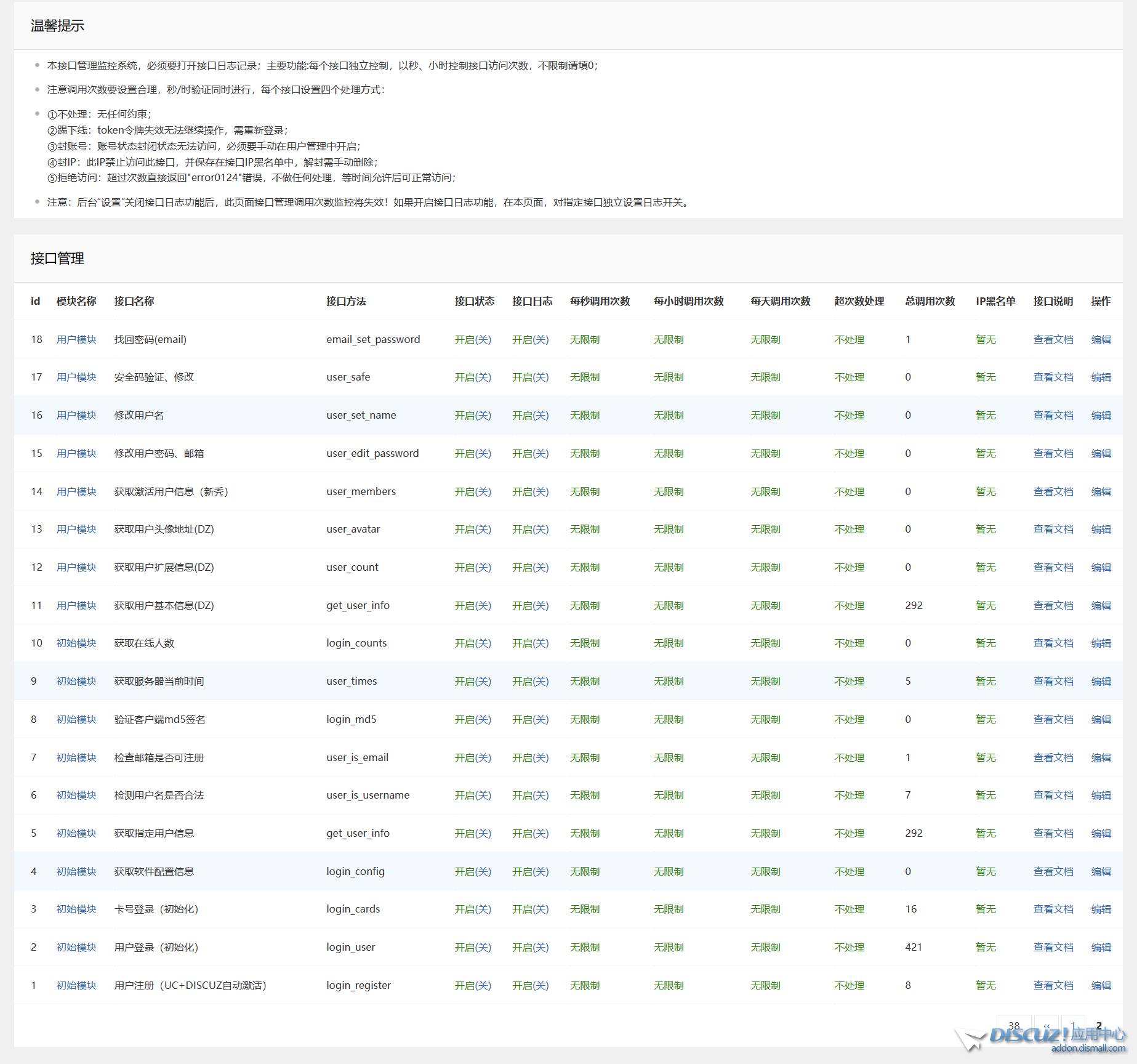Click 每秒调用次数 无限制 in email_set_password row
This screenshot has width=1137, height=1064.
click(584, 339)
